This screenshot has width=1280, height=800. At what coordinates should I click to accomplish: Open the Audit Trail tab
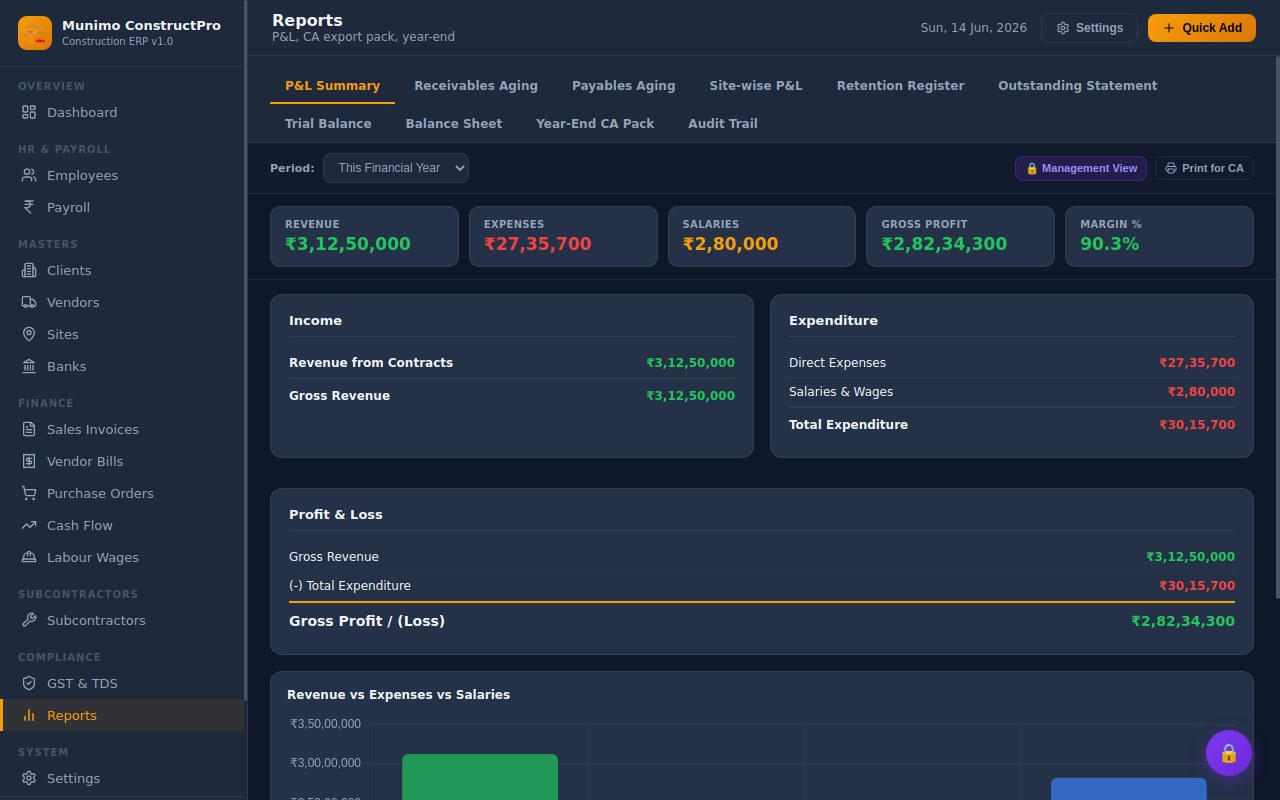pos(723,124)
